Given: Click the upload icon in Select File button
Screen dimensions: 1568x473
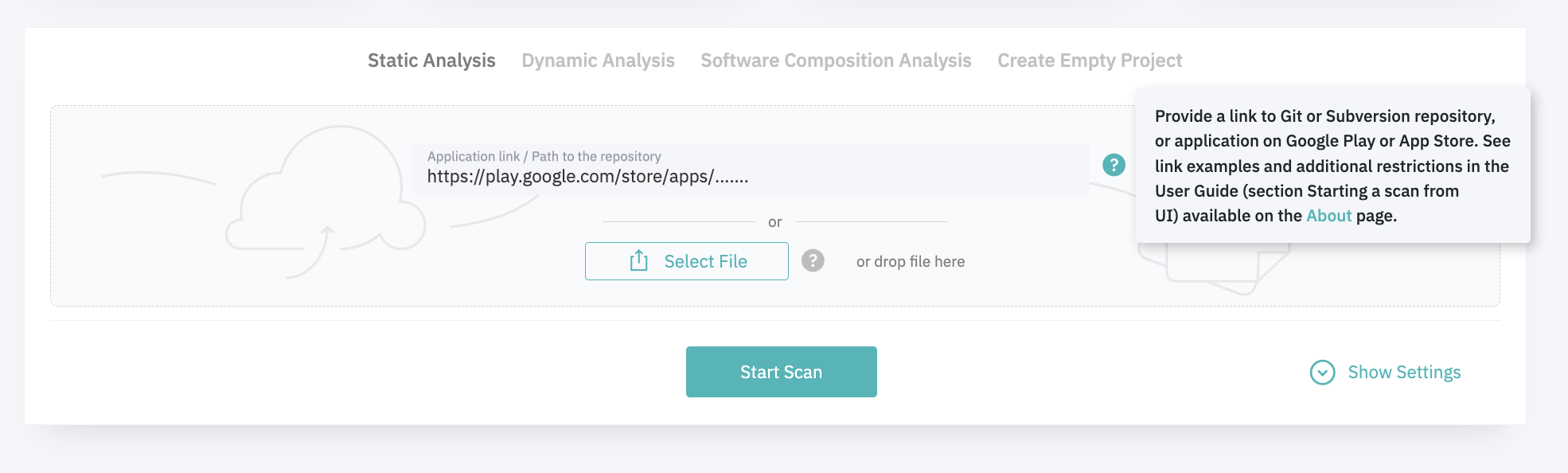Looking at the screenshot, I should pyautogui.click(x=638, y=261).
